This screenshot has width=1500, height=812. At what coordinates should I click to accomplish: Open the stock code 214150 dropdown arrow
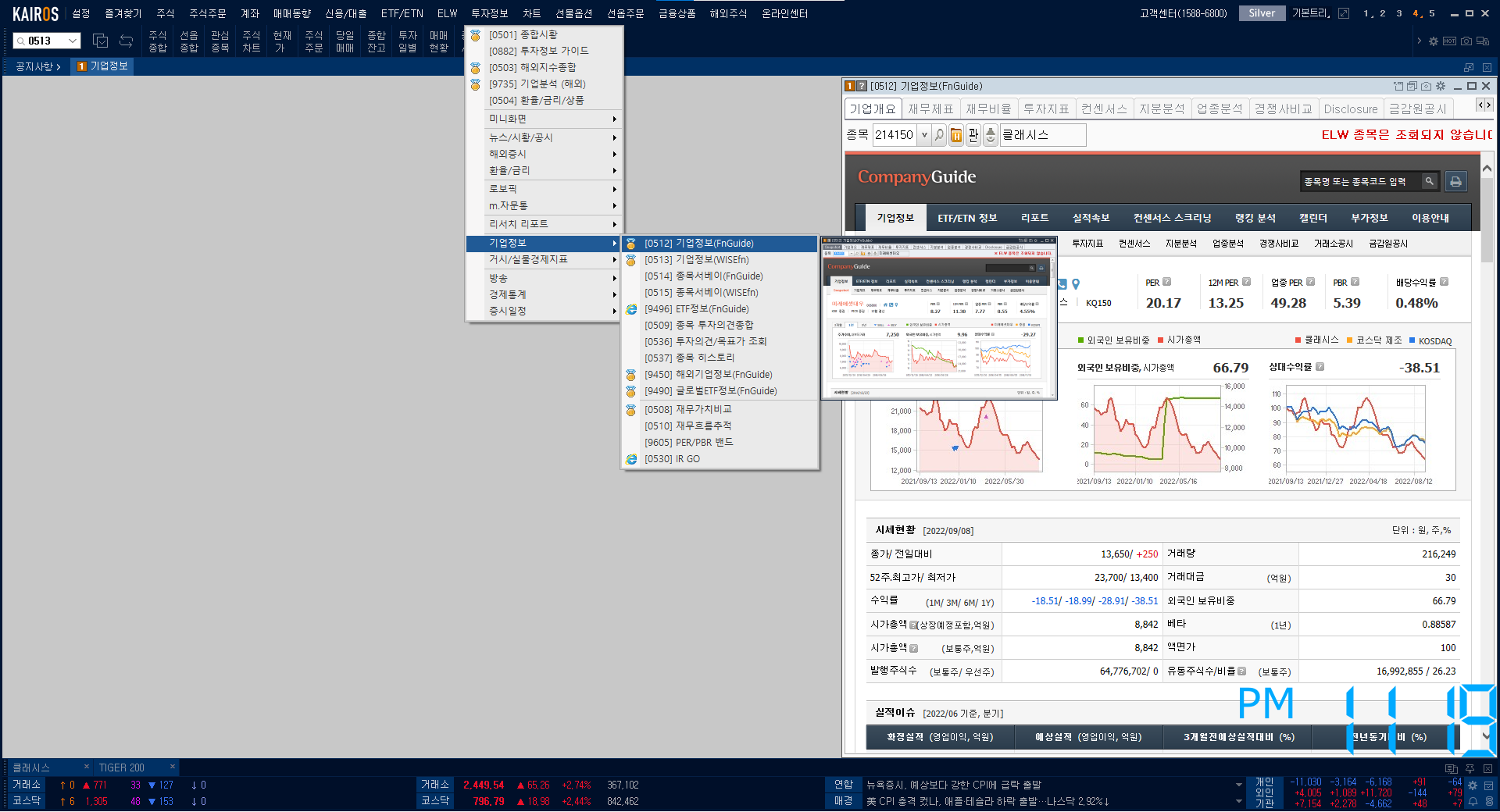(924, 135)
